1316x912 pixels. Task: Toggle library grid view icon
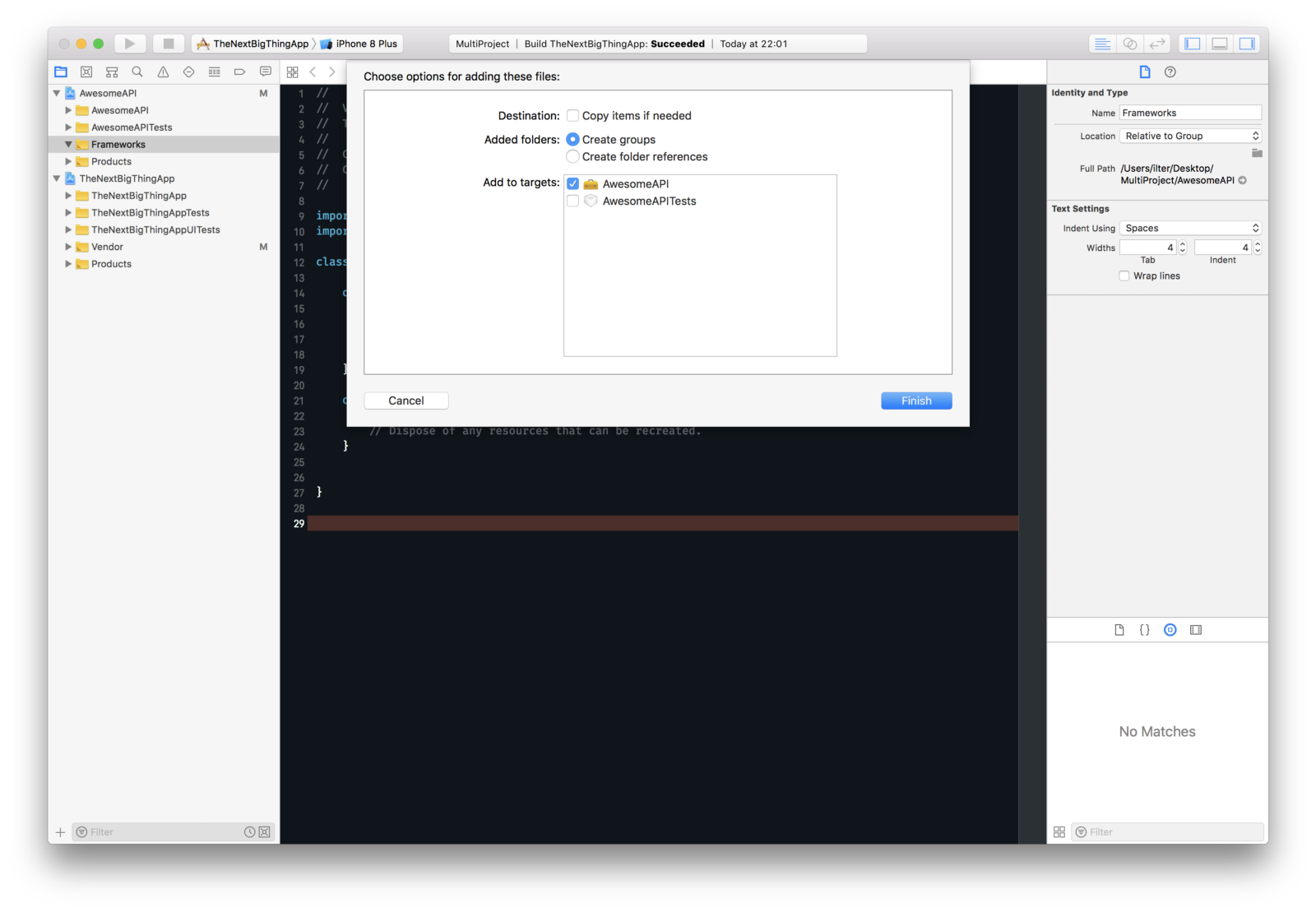[1059, 832]
